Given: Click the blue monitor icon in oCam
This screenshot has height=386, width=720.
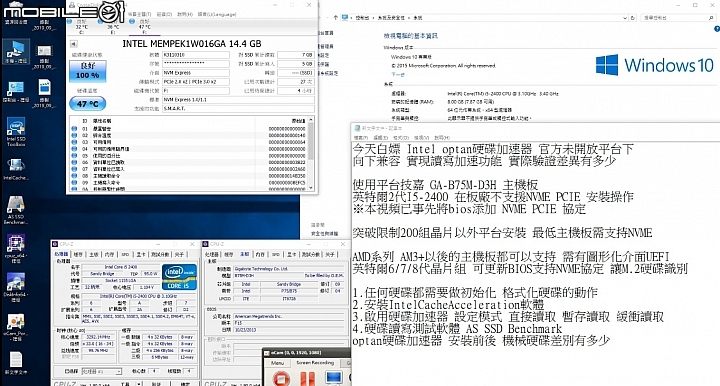Looking at the screenshot, I should point(333,377).
